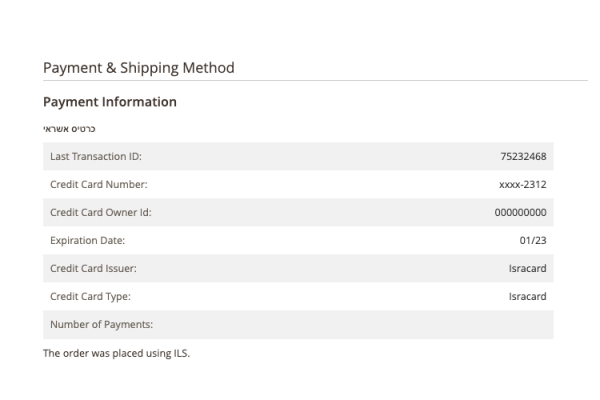Select Isracard in the Credit Card Issuer row

(x=527, y=268)
